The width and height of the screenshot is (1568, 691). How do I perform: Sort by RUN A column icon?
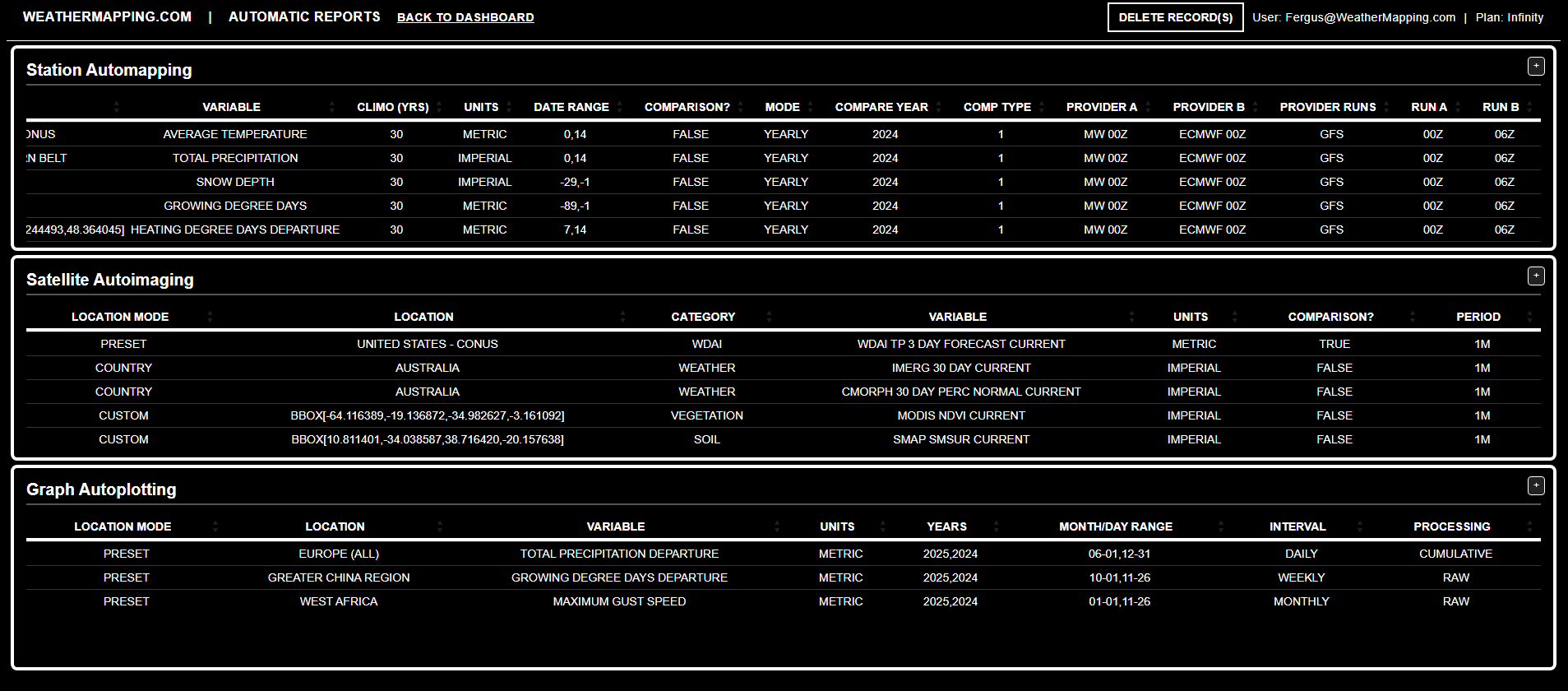1458,107
